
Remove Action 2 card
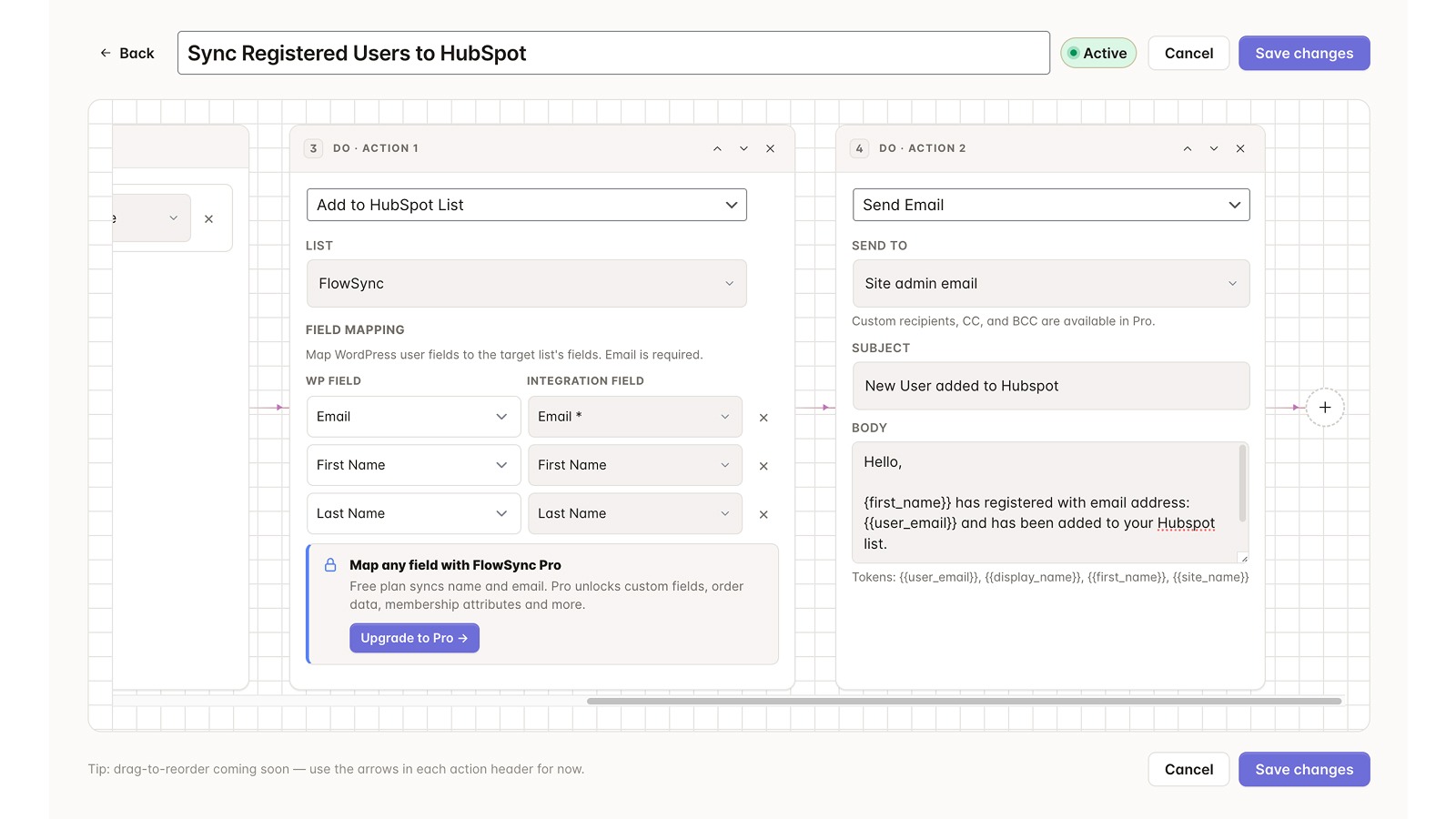coord(1240,148)
